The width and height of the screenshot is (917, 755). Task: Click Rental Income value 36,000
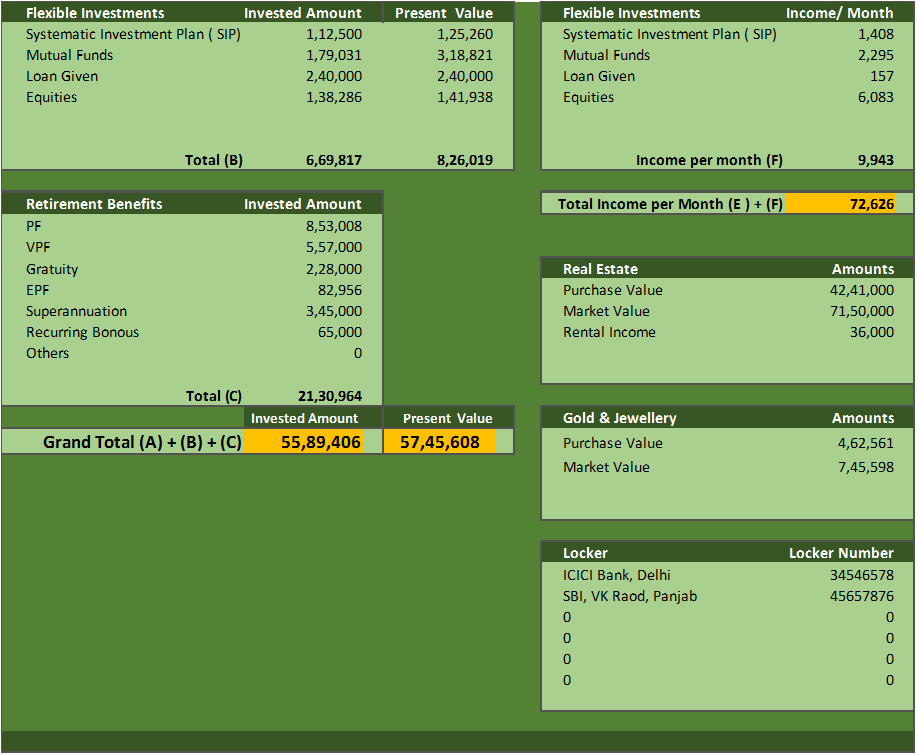point(872,333)
